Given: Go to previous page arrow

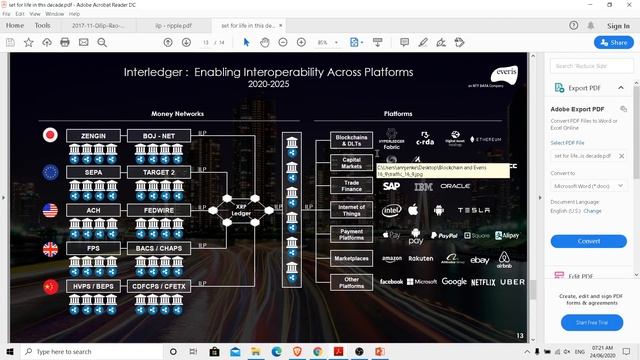Looking at the screenshot, I should tap(168, 42).
